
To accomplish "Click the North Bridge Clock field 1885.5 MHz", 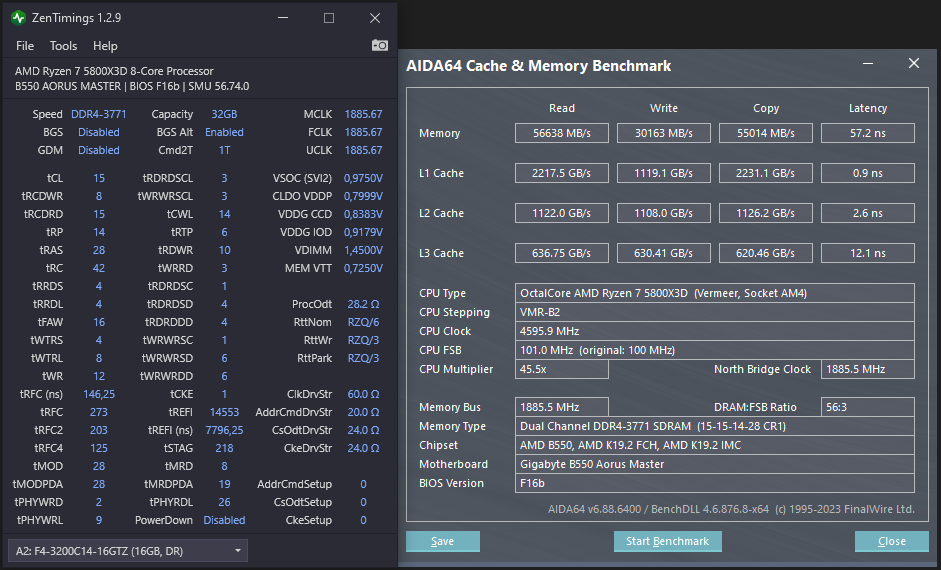I will pos(868,369).
